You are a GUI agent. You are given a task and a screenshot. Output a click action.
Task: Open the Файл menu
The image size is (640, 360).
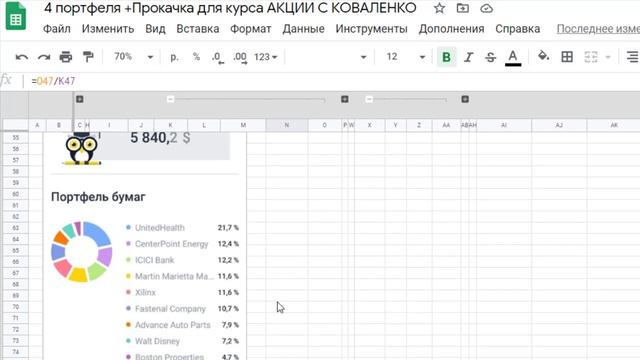57,29
